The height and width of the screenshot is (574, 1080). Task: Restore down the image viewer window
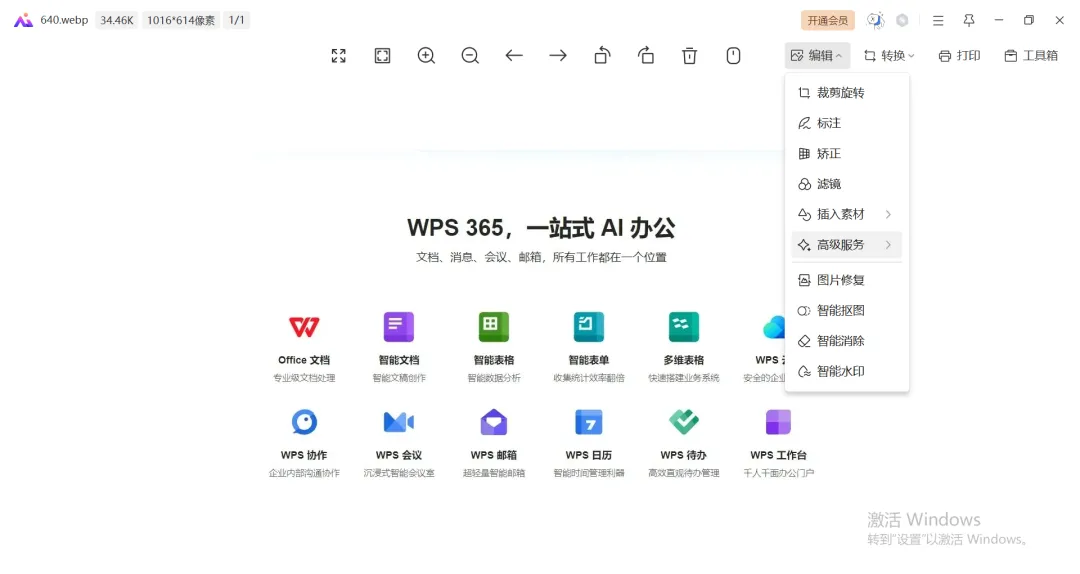pyautogui.click(x=1029, y=21)
